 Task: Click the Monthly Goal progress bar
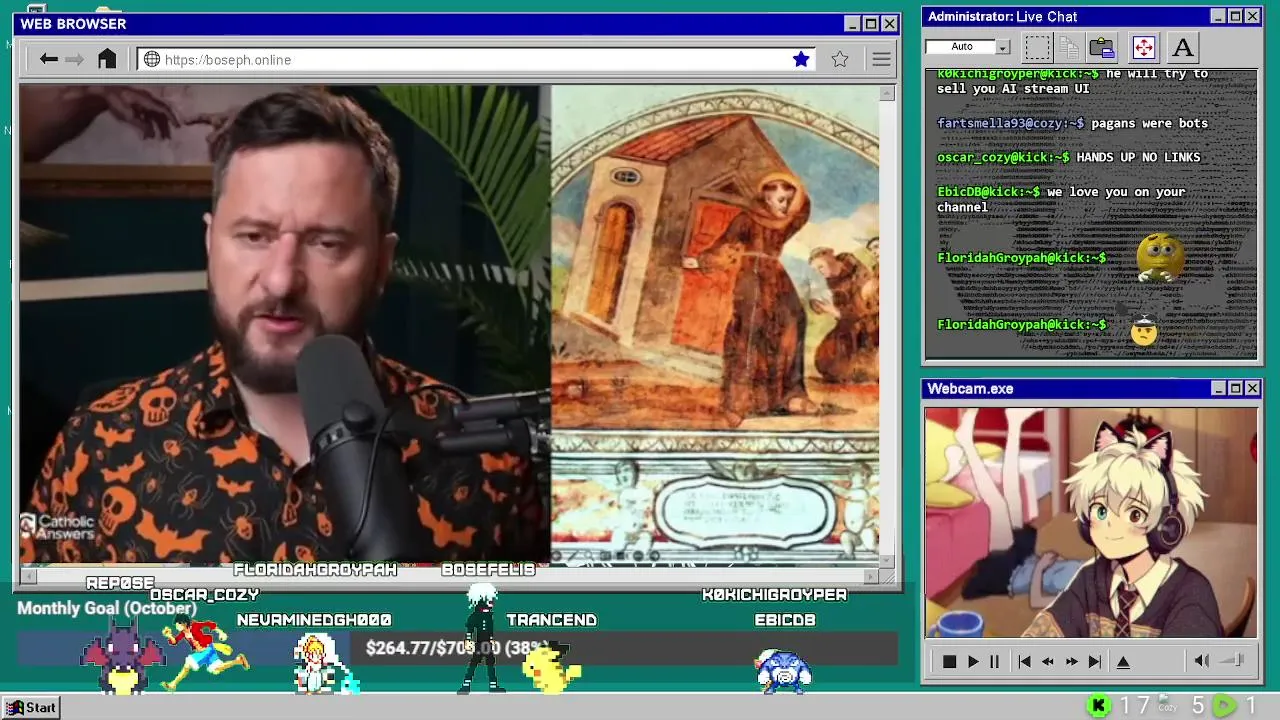click(x=458, y=648)
